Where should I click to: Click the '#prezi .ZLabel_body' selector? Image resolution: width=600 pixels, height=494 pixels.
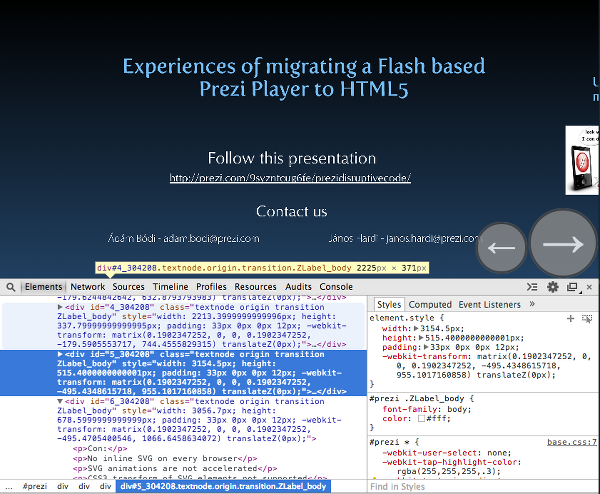point(416,398)
